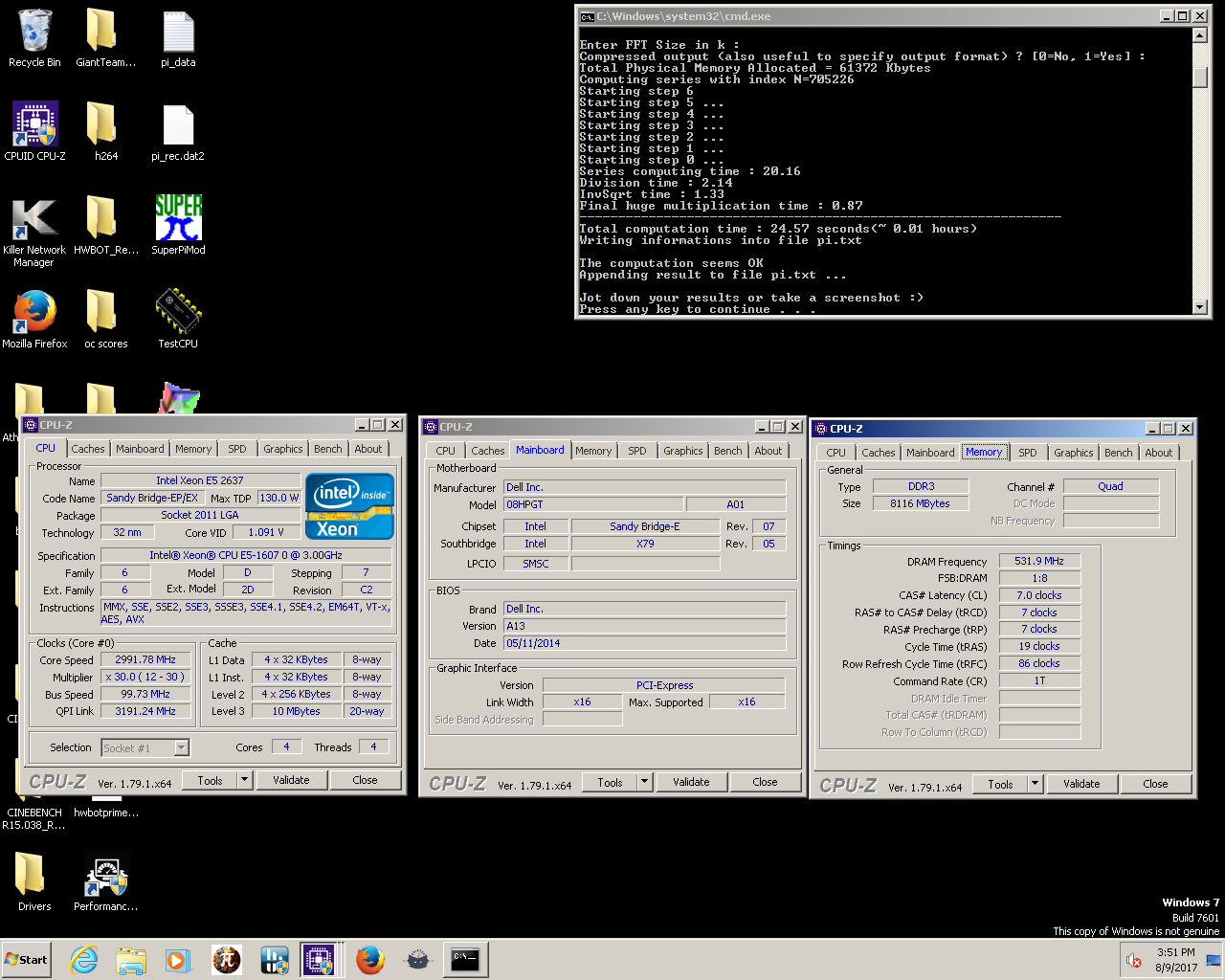This screenshot has width=1225, height=980.
Task: Launch TestCPU desktop icon
Action: 178,319
